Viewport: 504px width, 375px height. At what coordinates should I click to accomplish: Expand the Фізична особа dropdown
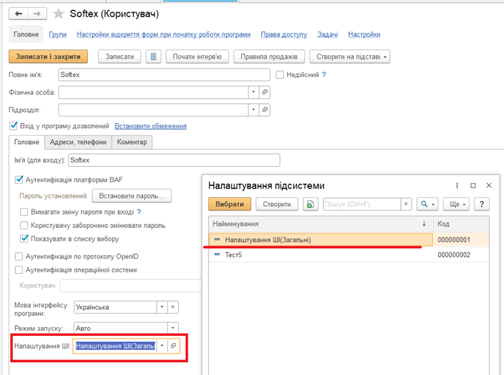[x=254, y=92]
